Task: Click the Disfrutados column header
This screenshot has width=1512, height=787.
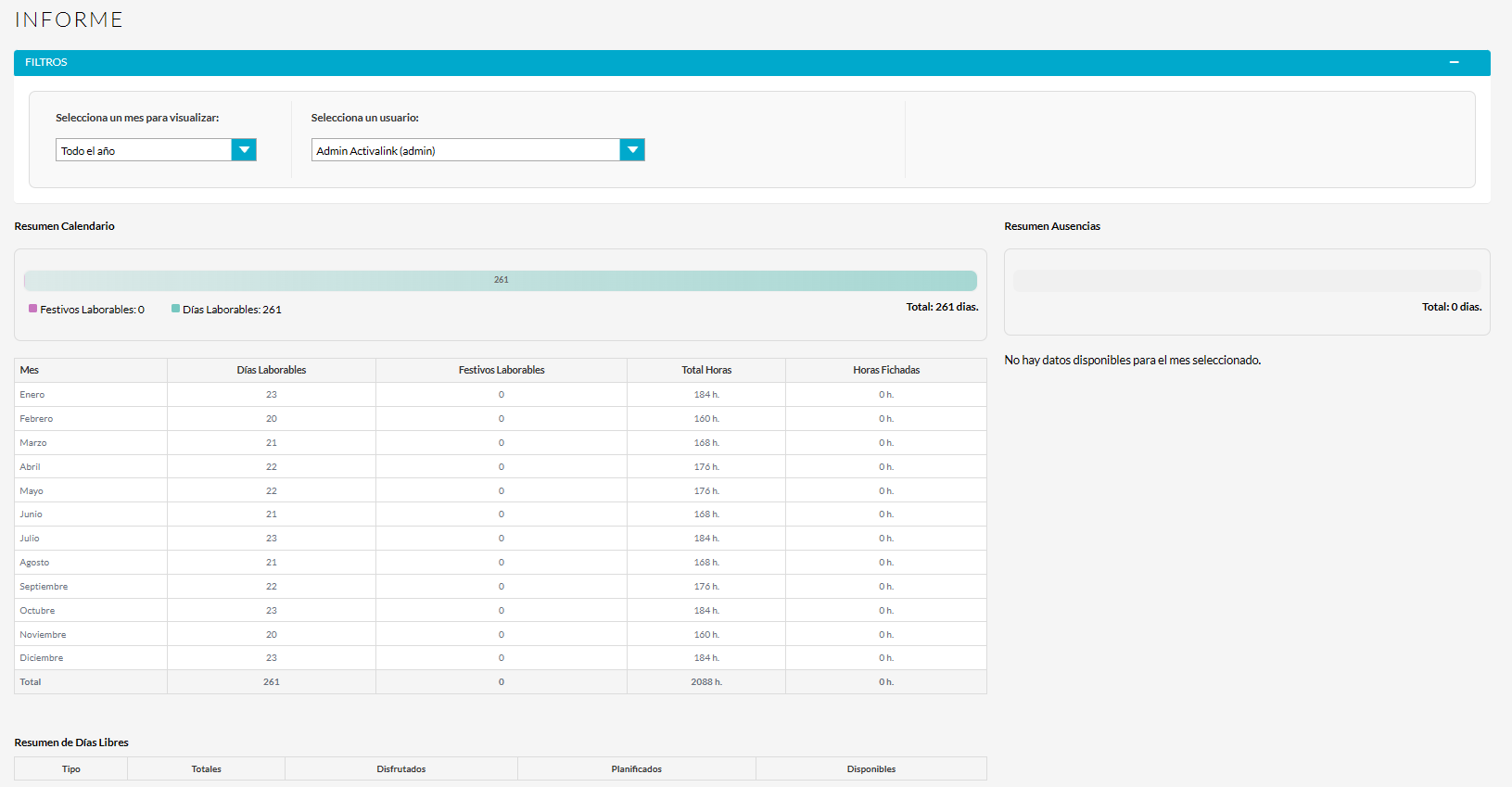Action: pyautogui.click(x=401, y=769)
